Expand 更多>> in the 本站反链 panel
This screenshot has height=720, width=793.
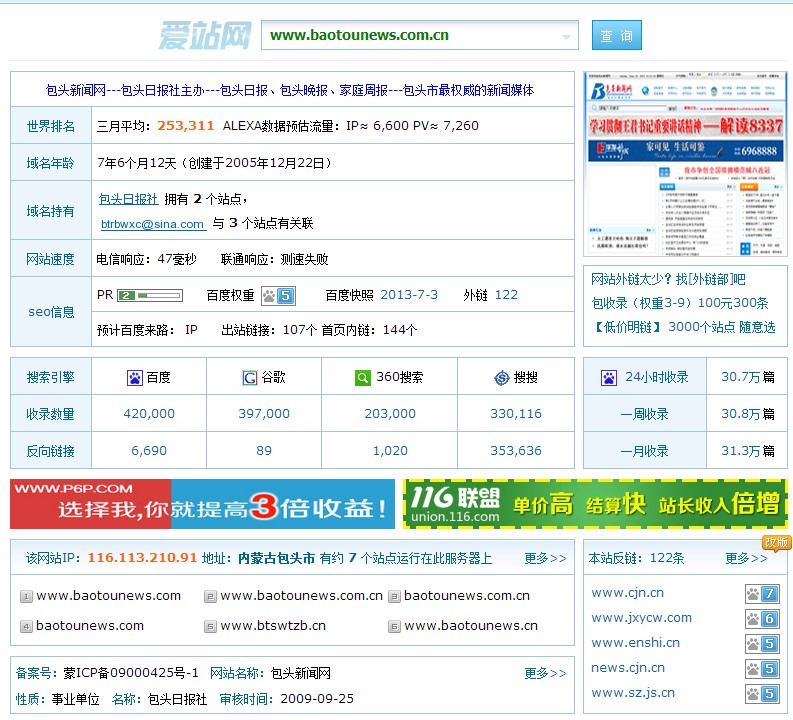point(746,558)
